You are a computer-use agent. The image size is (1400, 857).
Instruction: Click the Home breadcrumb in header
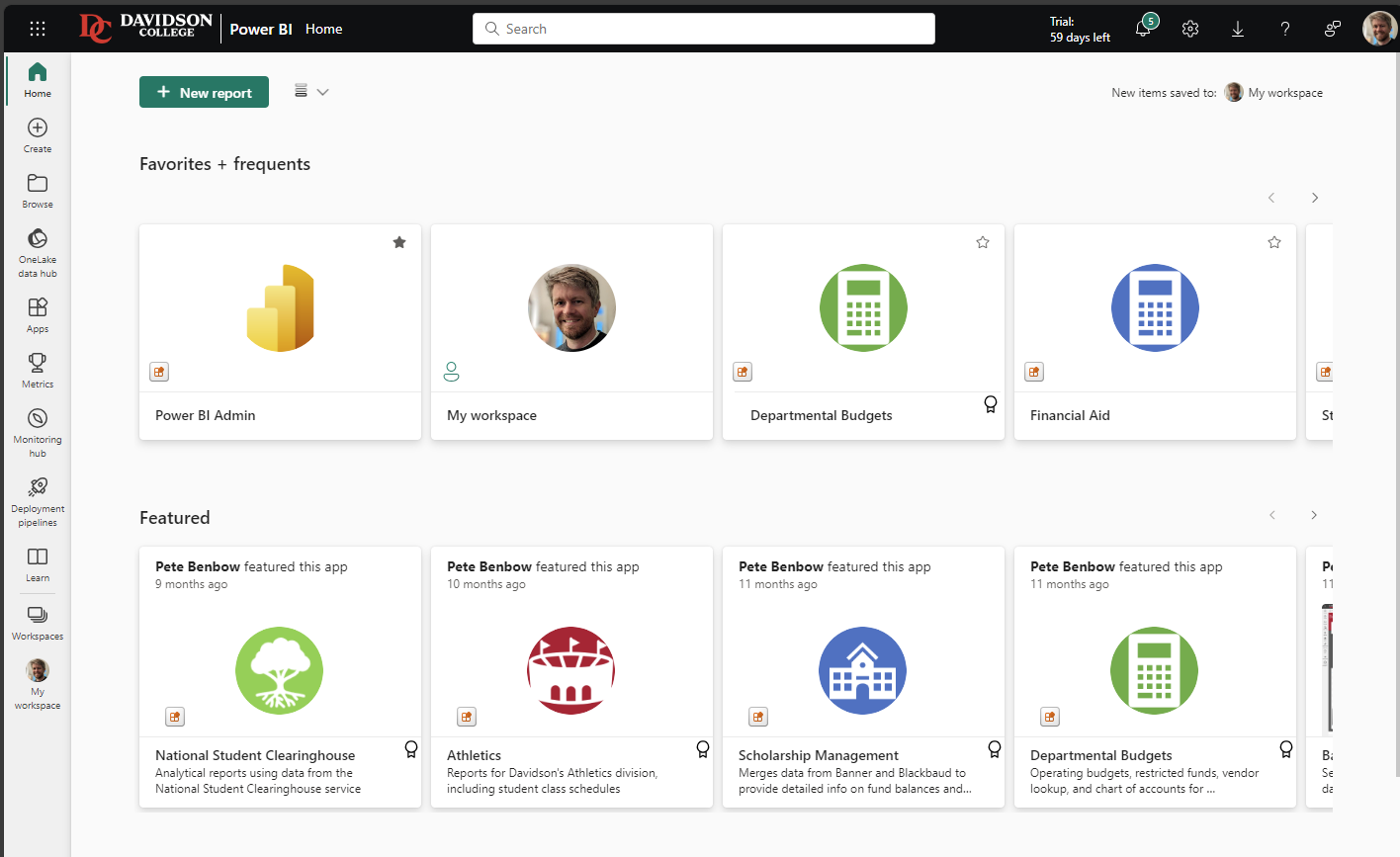[324, 29]
